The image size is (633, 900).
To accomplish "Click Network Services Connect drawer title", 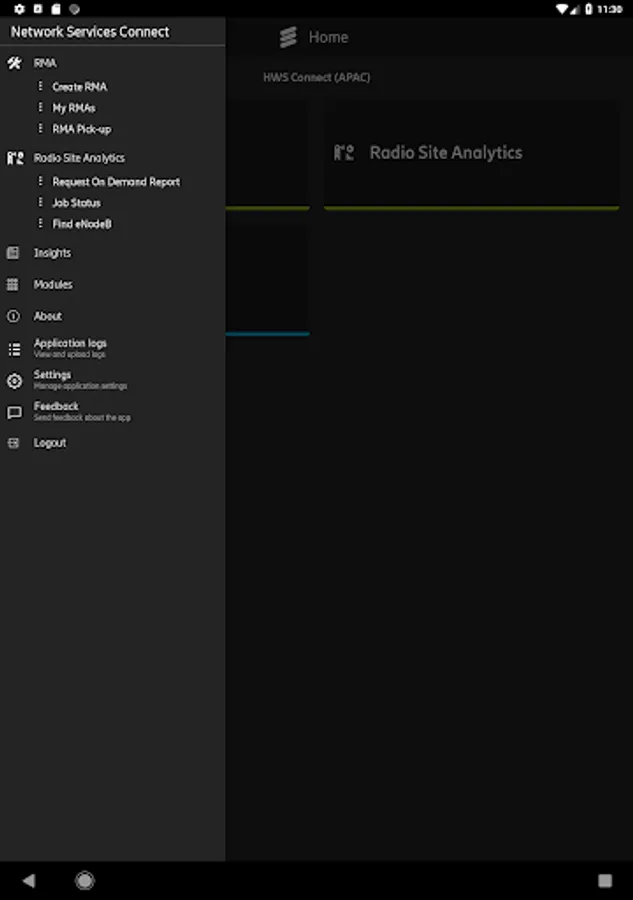I will pyautogui.click(x=90, y=32).
